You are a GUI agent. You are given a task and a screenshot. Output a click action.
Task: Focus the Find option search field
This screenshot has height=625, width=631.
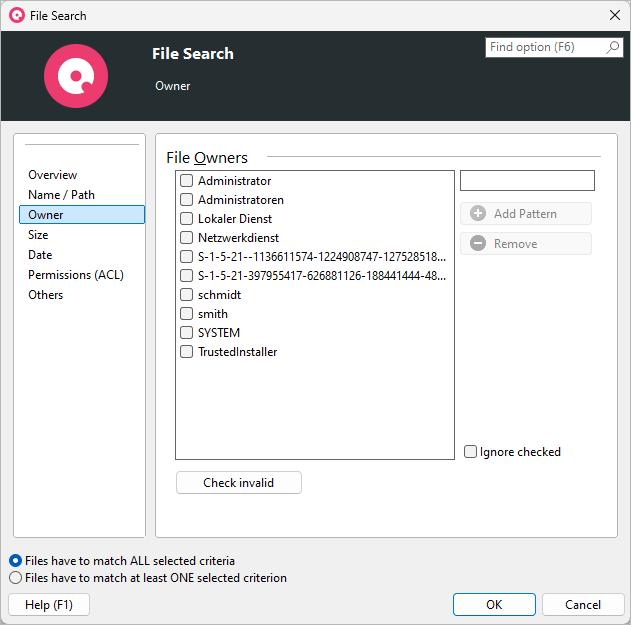point(545,47)
